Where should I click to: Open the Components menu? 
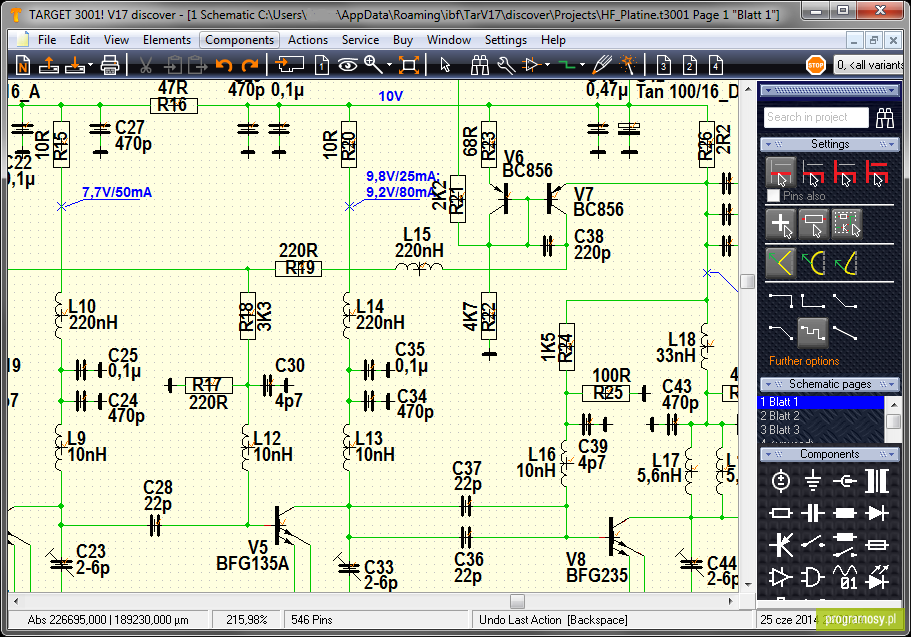[x=239, y=40]
